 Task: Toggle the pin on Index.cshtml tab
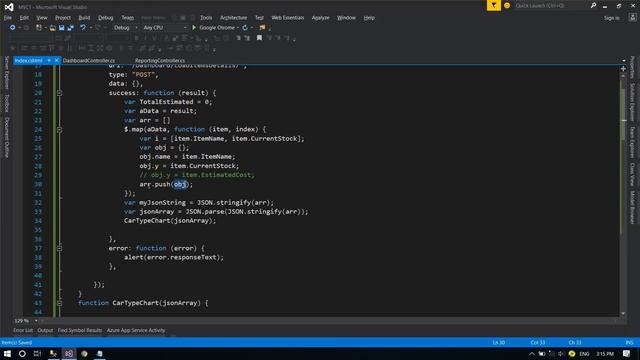coord(49,60)
